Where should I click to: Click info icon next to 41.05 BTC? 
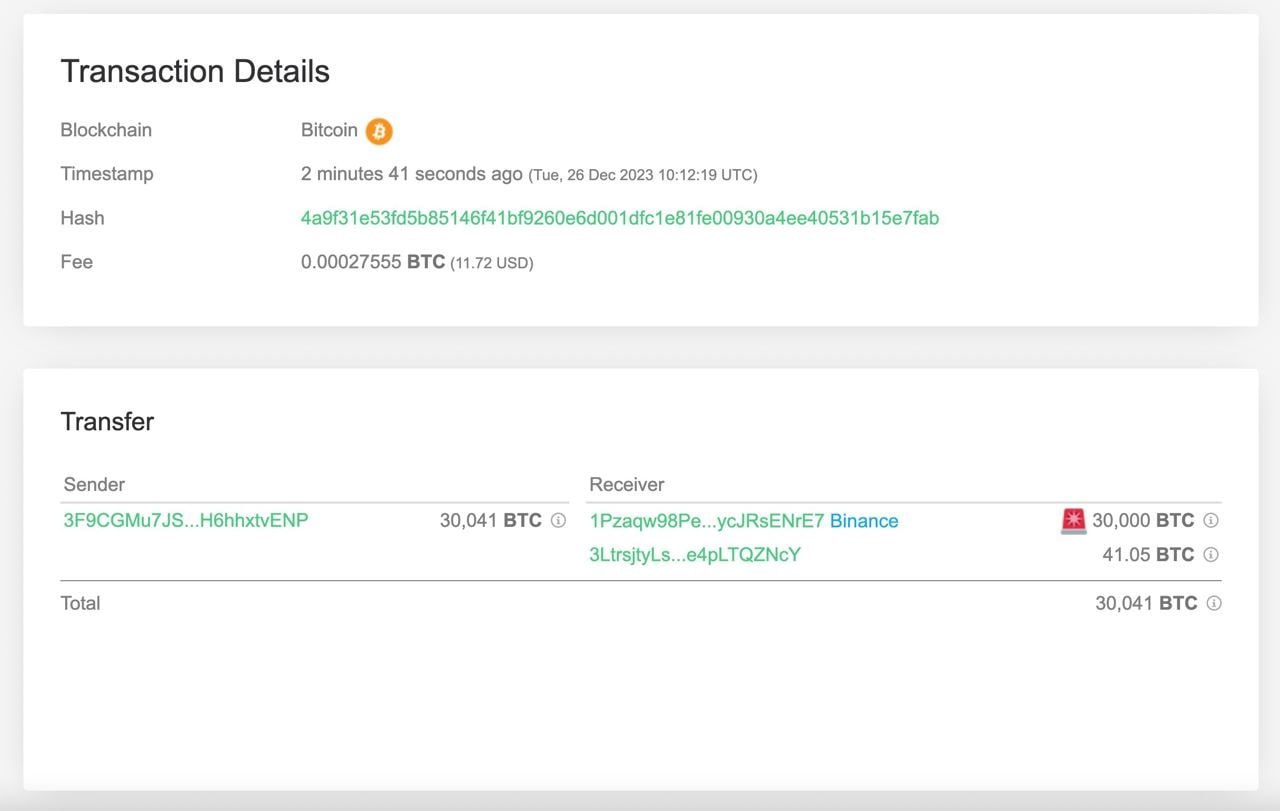click(x=1211, y=555)
